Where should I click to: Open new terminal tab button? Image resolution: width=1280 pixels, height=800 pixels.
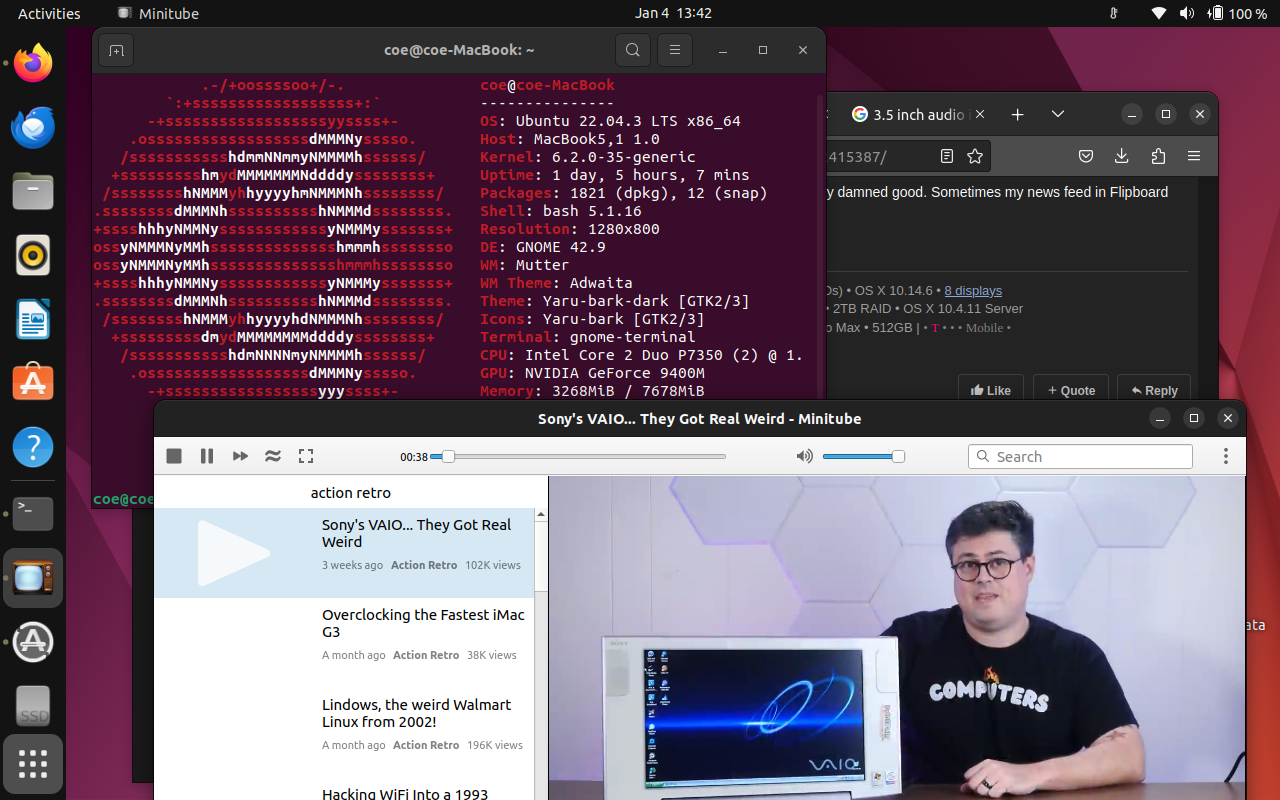[x=116, y=50]
